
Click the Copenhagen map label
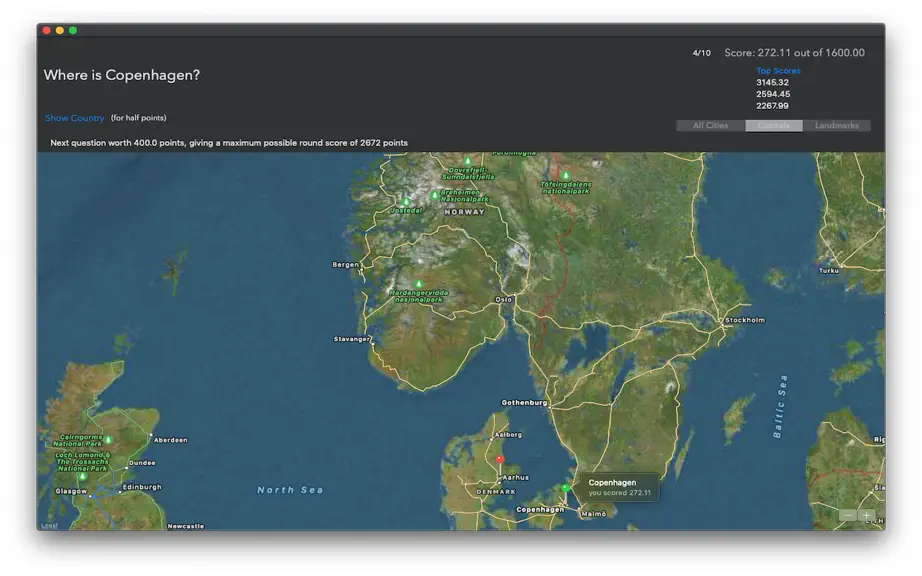point(540,510)
